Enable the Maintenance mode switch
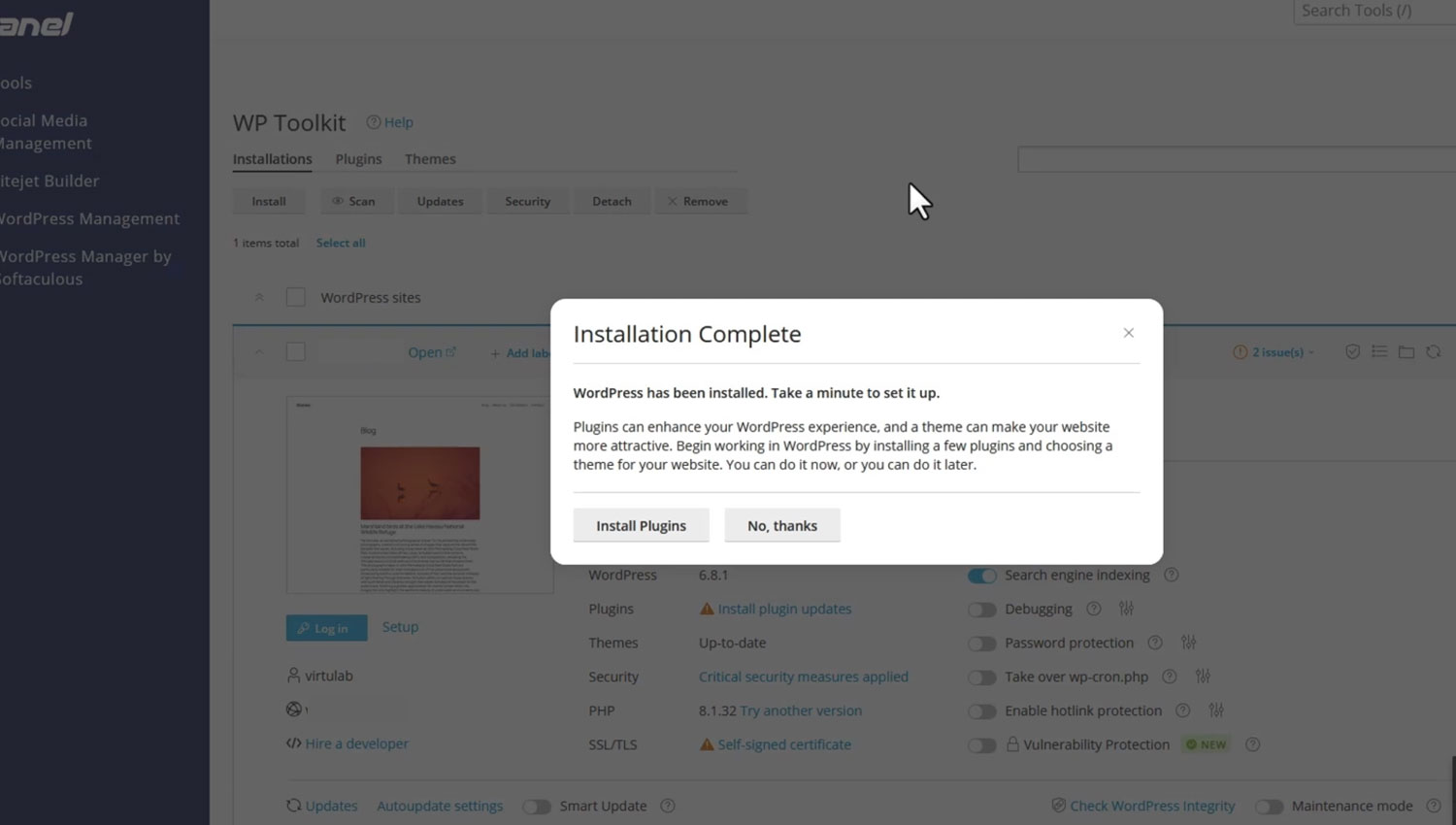 pos(1269,807)
